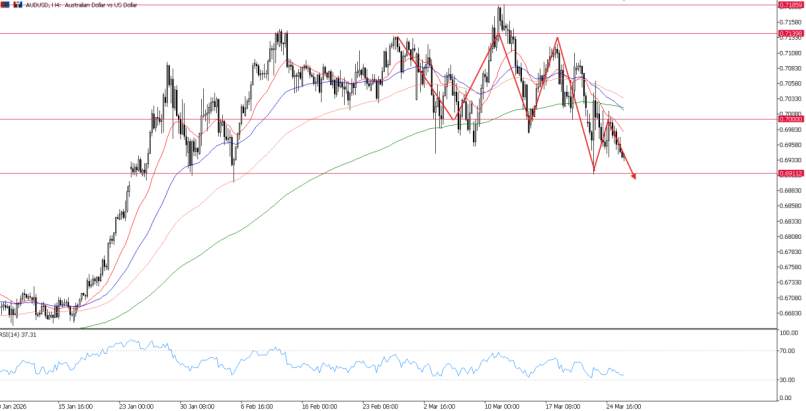Click the 6 Feb 16:00 time label

pyautogui.click(x=258, y=406)
